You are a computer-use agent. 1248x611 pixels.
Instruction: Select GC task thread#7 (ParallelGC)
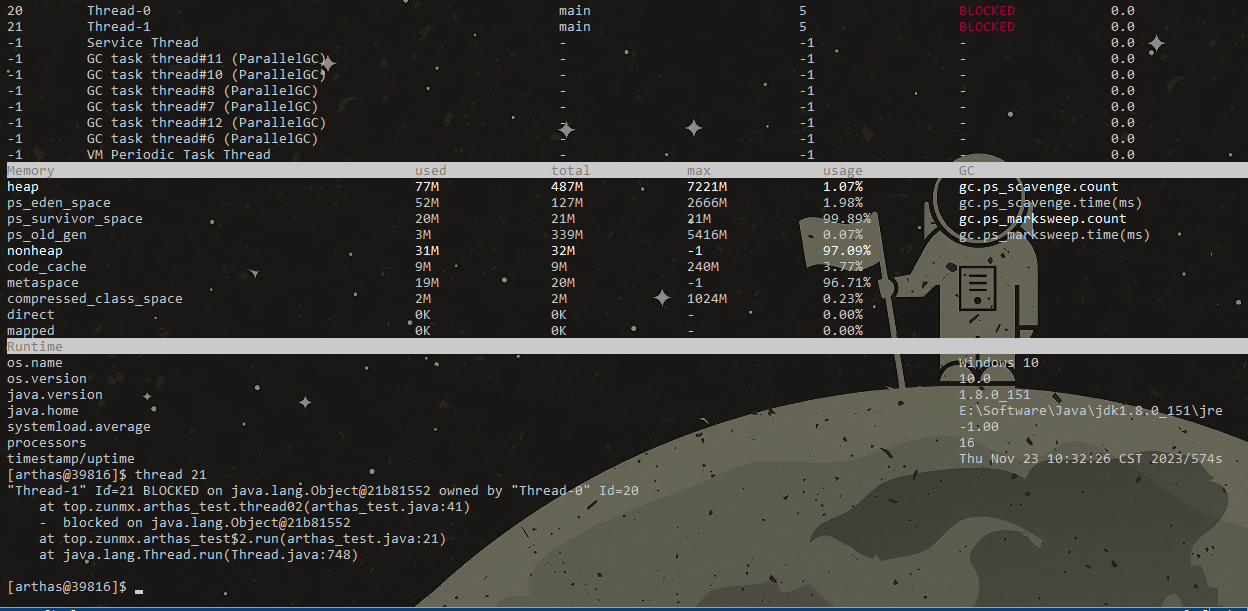203,107
